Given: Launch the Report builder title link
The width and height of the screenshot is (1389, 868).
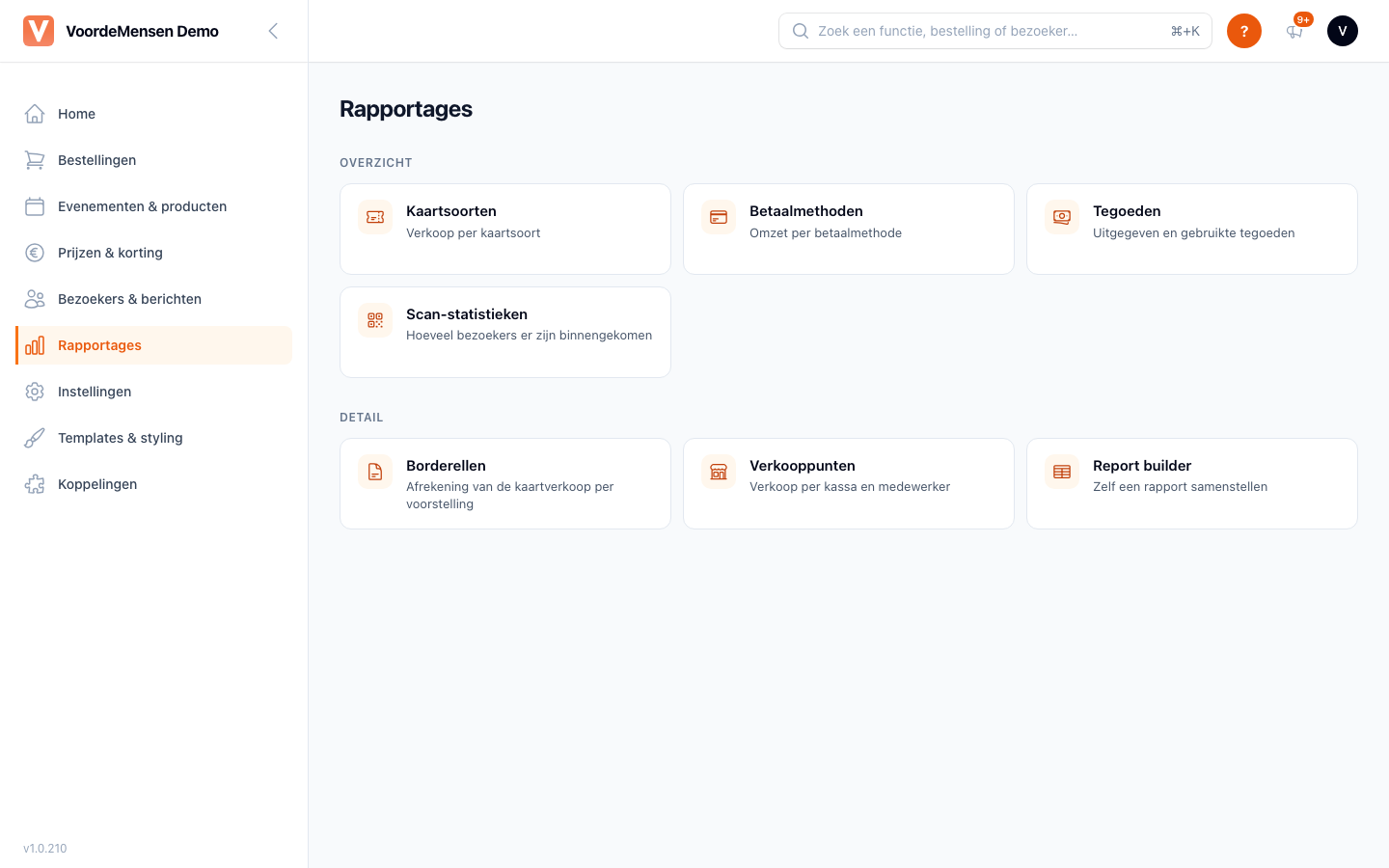Looking at the screenshot, I should pyautogui.click(x=1142, y=466).
